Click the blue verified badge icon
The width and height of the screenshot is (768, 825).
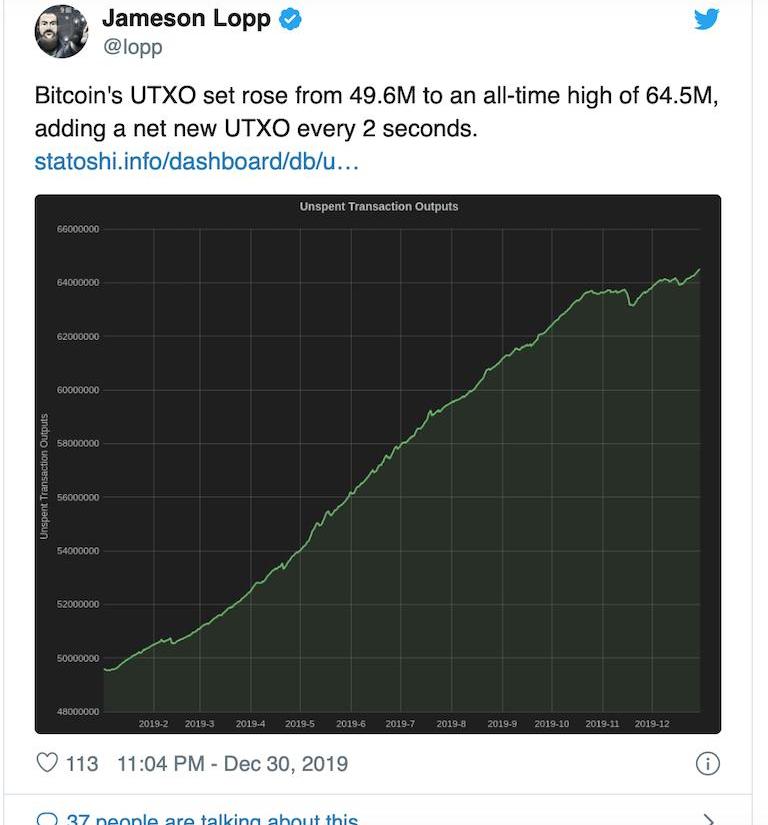coord(291,18)
